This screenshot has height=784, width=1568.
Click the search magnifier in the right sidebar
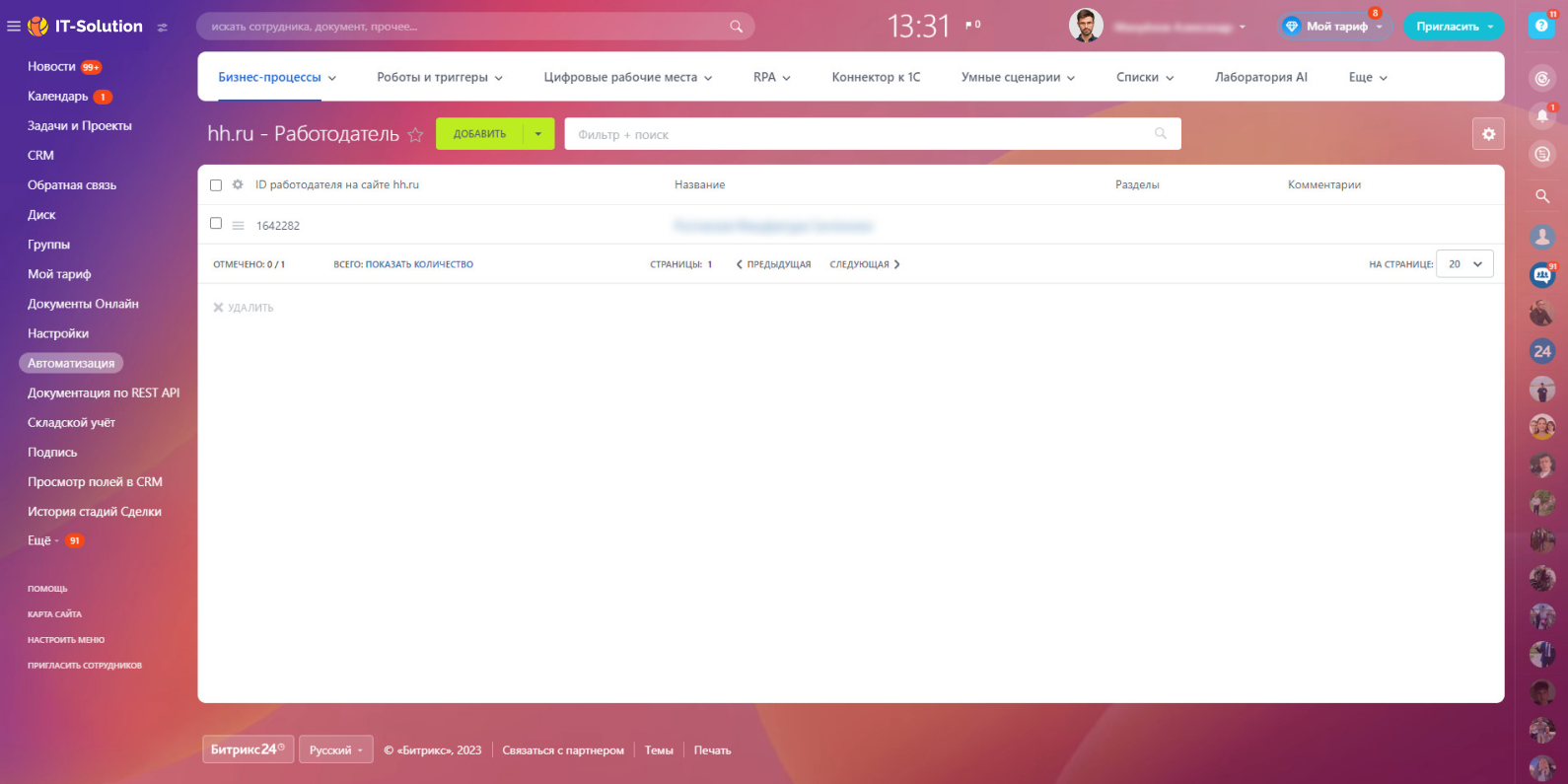[1542, 196]
